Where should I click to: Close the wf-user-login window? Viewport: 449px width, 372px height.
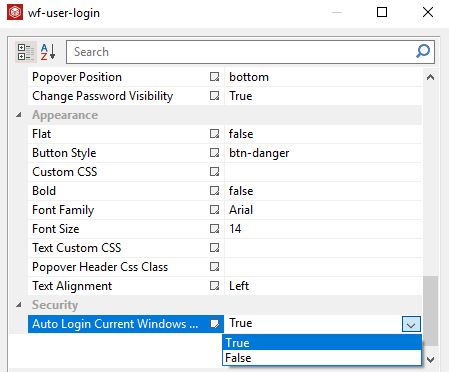[x=428, y=12]
